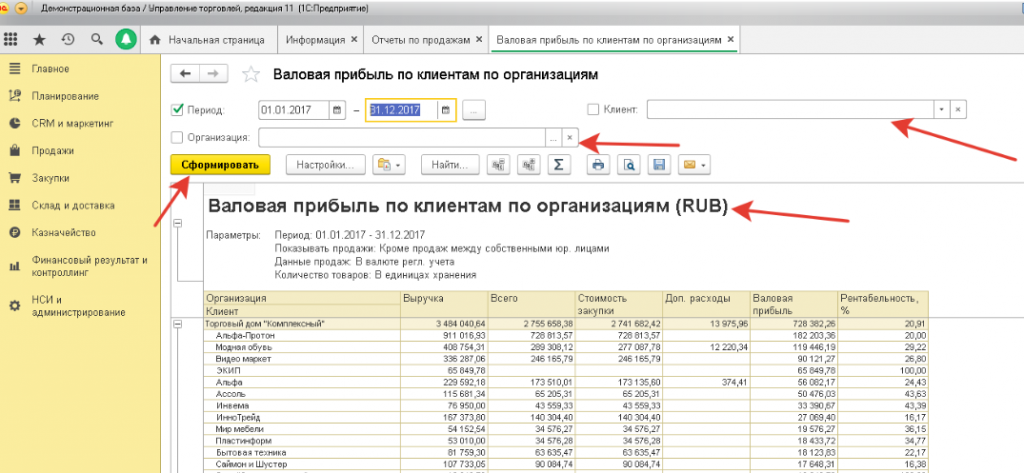
Task: Click the period start date field
Action: (292, 110)
